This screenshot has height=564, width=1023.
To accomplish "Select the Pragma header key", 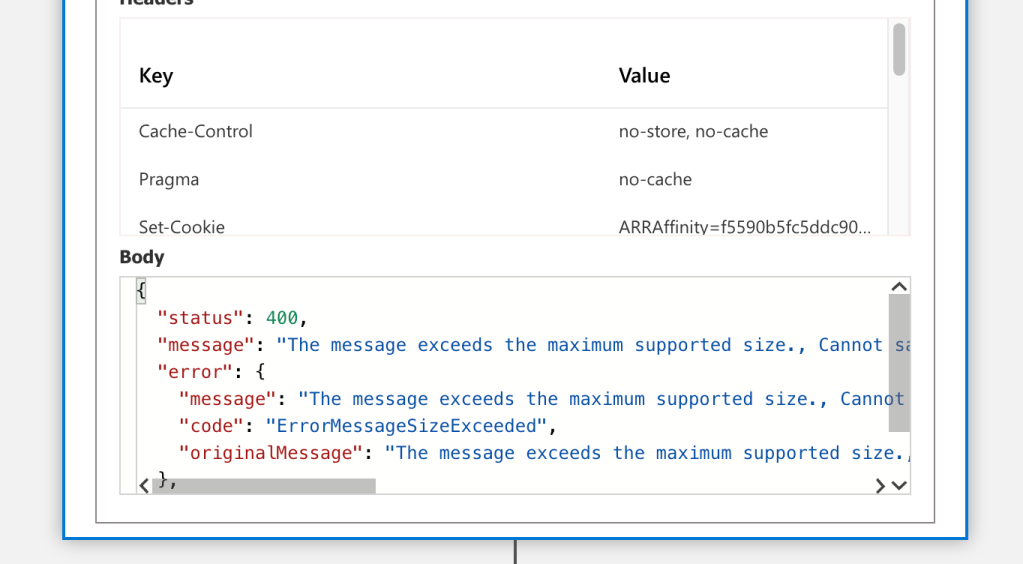I will pos(169,180).
